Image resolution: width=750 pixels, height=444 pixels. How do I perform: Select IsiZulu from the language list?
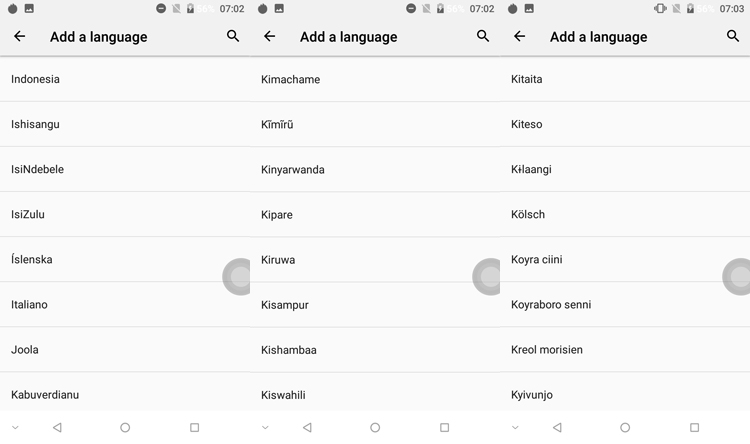click(x=125, y=214)
